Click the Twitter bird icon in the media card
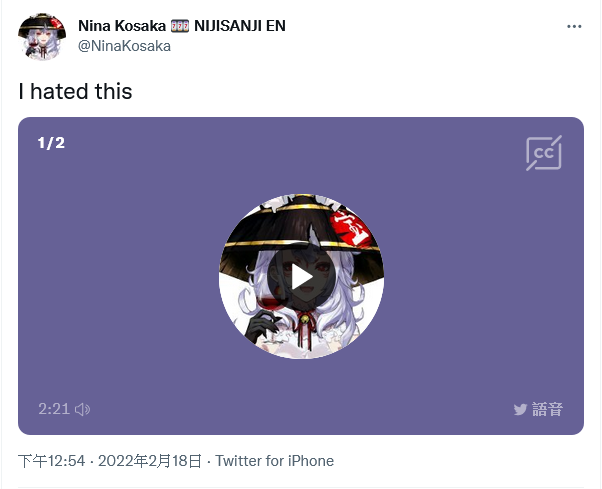Viewport: 602px width, 489px height. click(x=520, y=409)
